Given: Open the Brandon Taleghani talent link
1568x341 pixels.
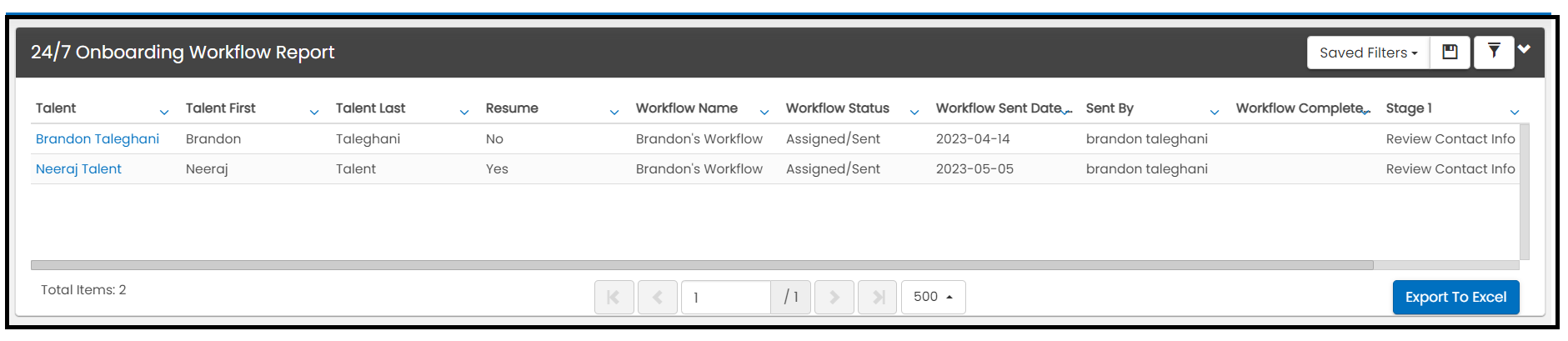Looking at the screenshot, I should tap(98, 139).
